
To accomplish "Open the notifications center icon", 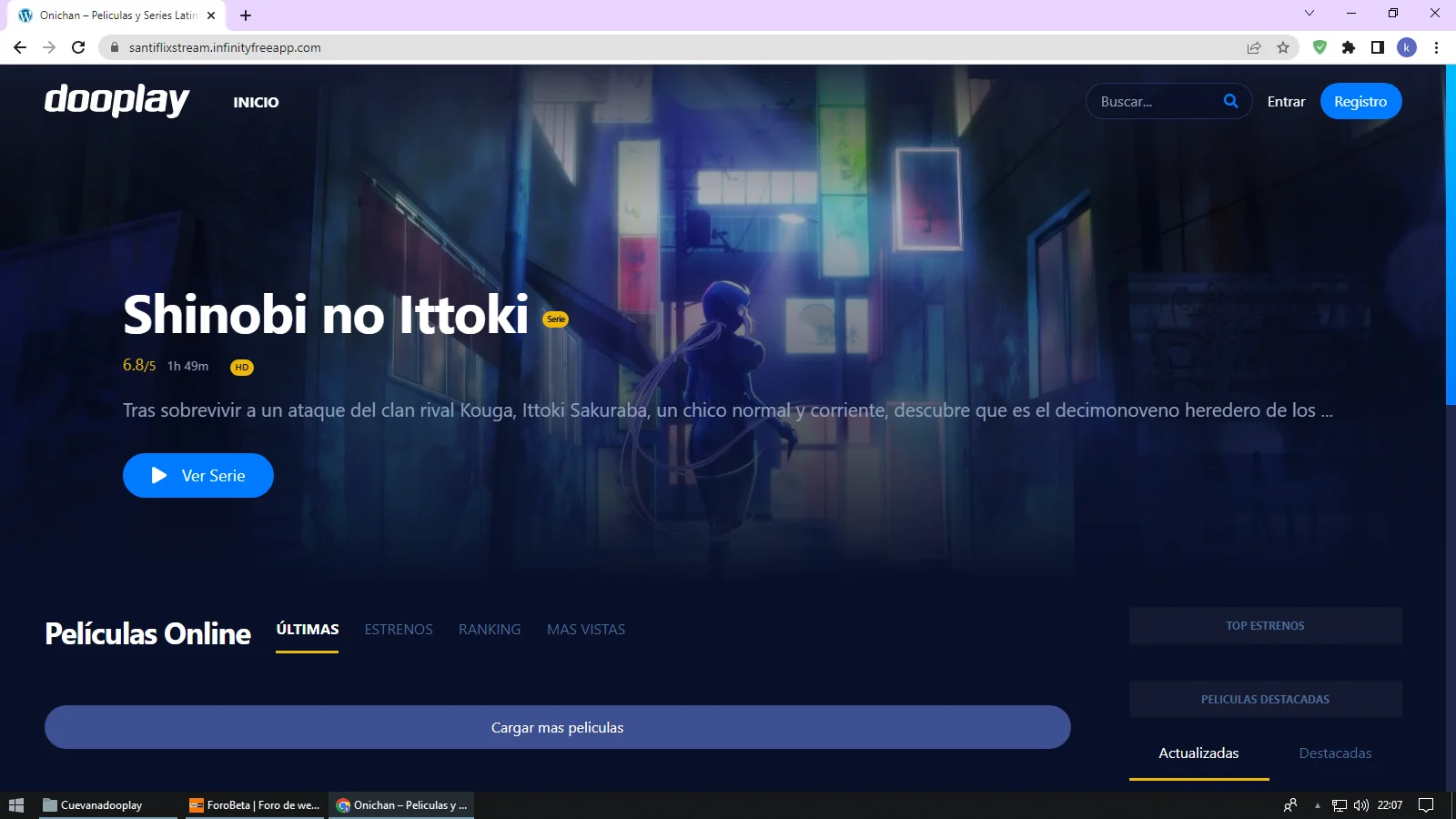I will click(x=1426, y=805).
